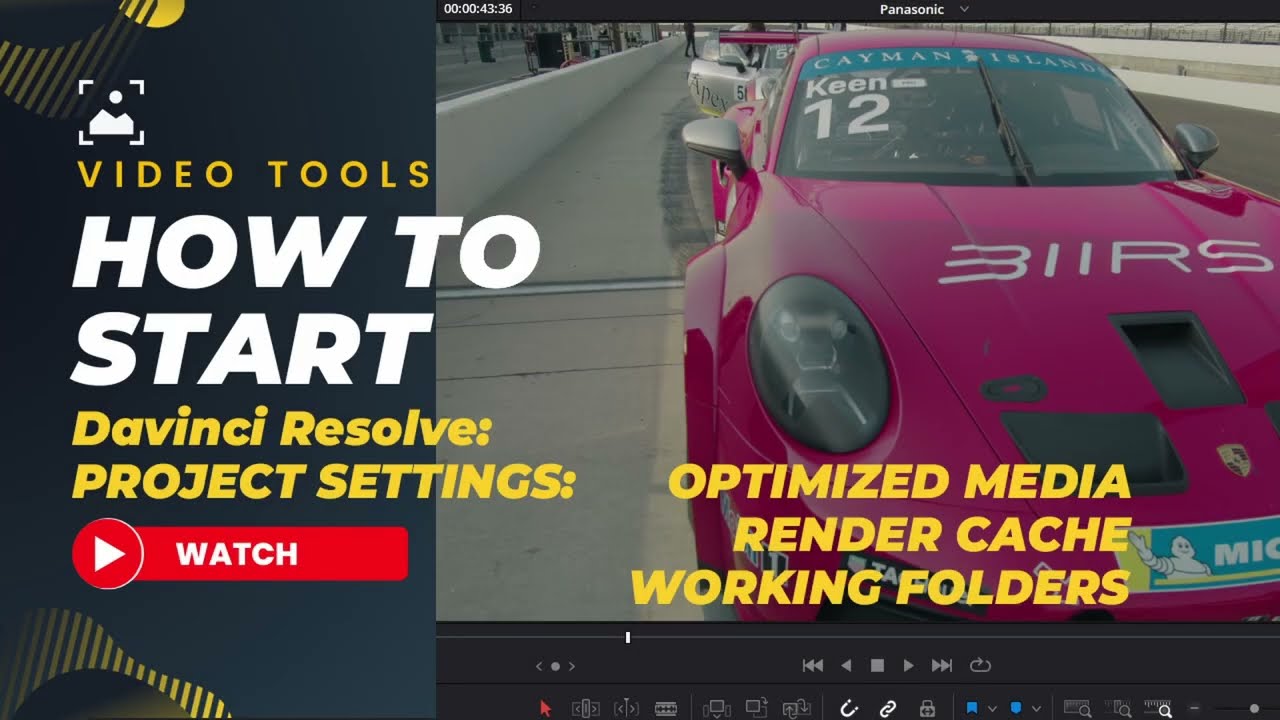This screenshot has width=1280, height=720.
Task: Add a blue flag to the clip
Action: [x=972, y=708]
